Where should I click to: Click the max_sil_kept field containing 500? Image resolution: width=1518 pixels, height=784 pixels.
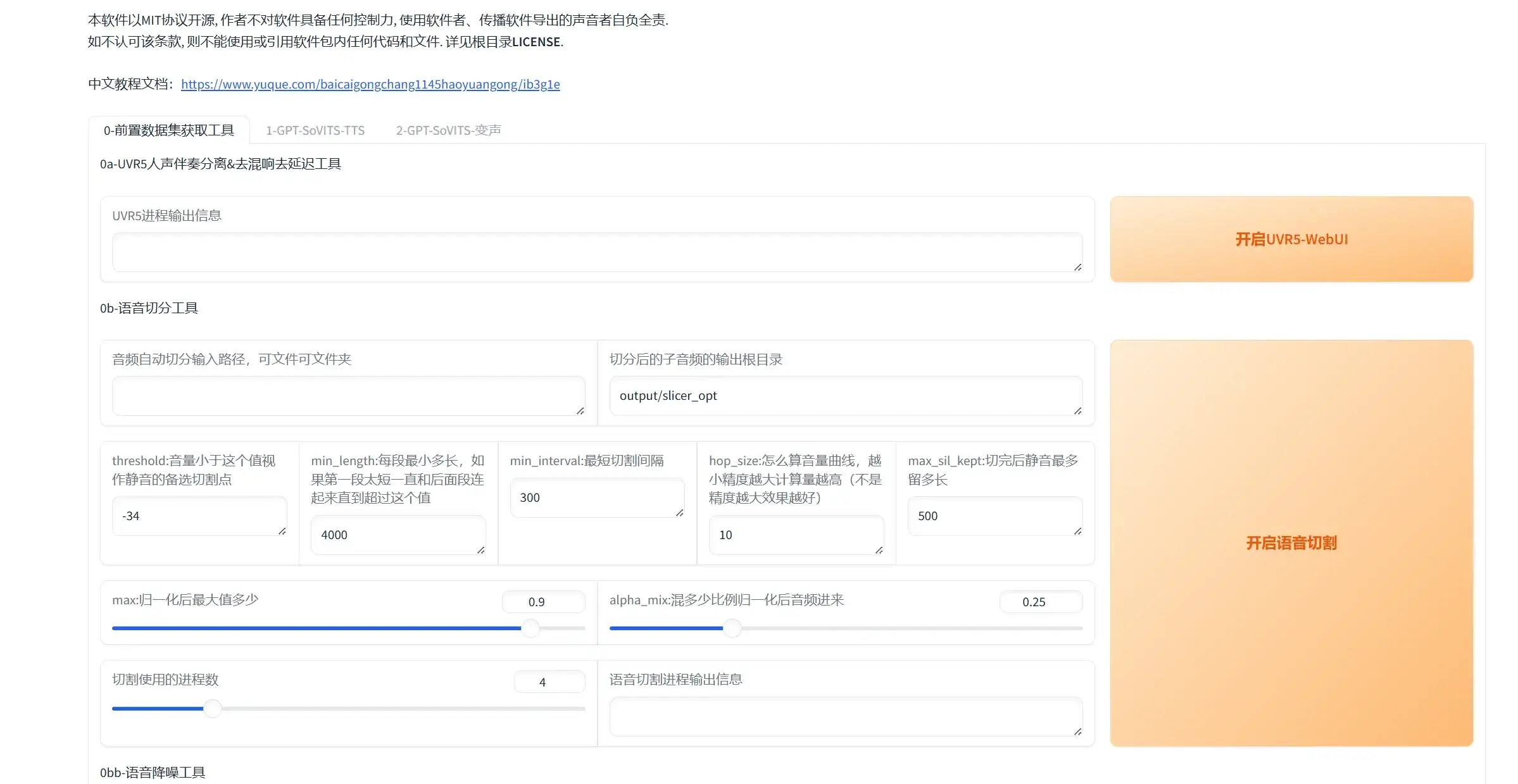[994, 516]
